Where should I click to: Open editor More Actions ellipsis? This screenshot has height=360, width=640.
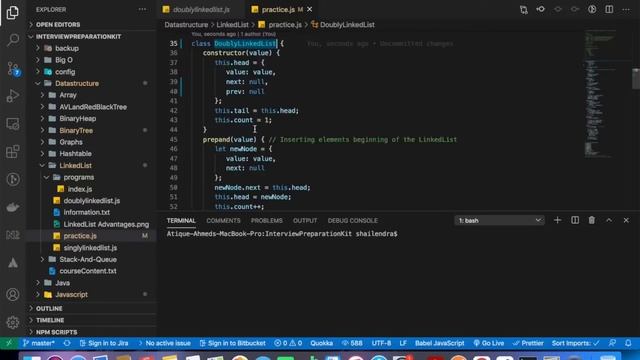tap(626, 9)
